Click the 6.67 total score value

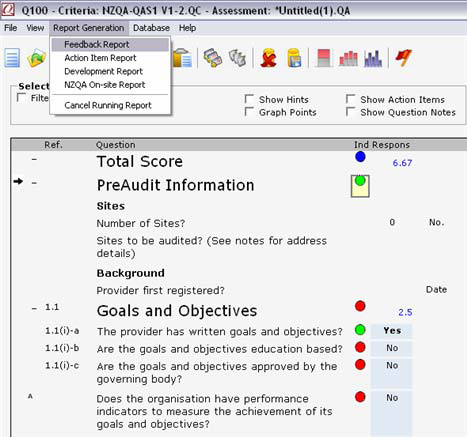[402, 163]
